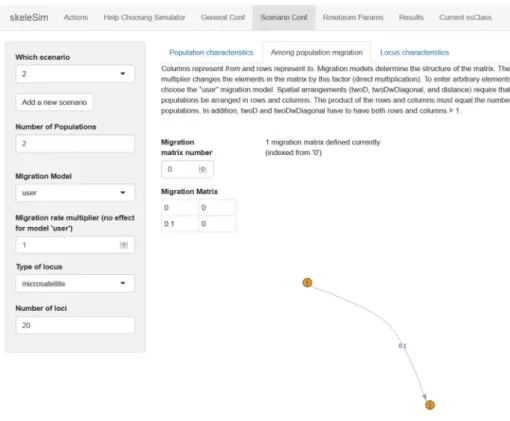Screen dimensions: 510x421
Task: Open Current ssClass page
Action: pyautogui.click(x=465, y=17)
